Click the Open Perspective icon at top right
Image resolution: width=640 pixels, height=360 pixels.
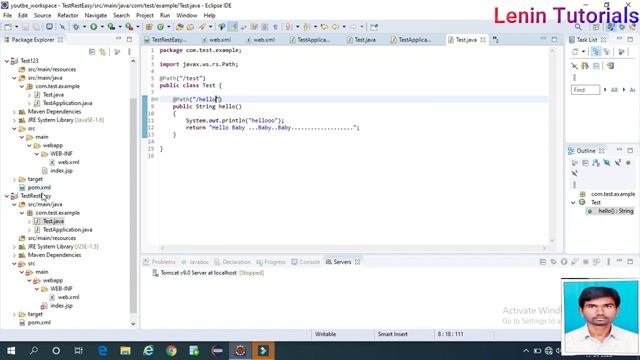click(596, 27)
